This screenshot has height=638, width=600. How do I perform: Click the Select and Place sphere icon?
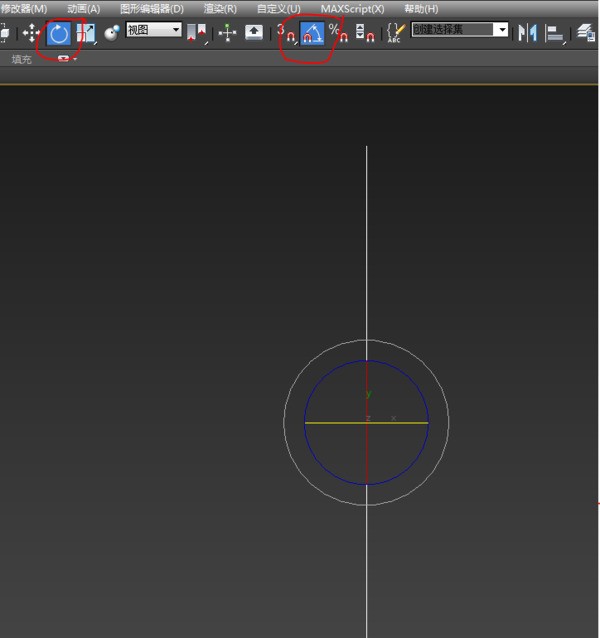click(111, 33)
